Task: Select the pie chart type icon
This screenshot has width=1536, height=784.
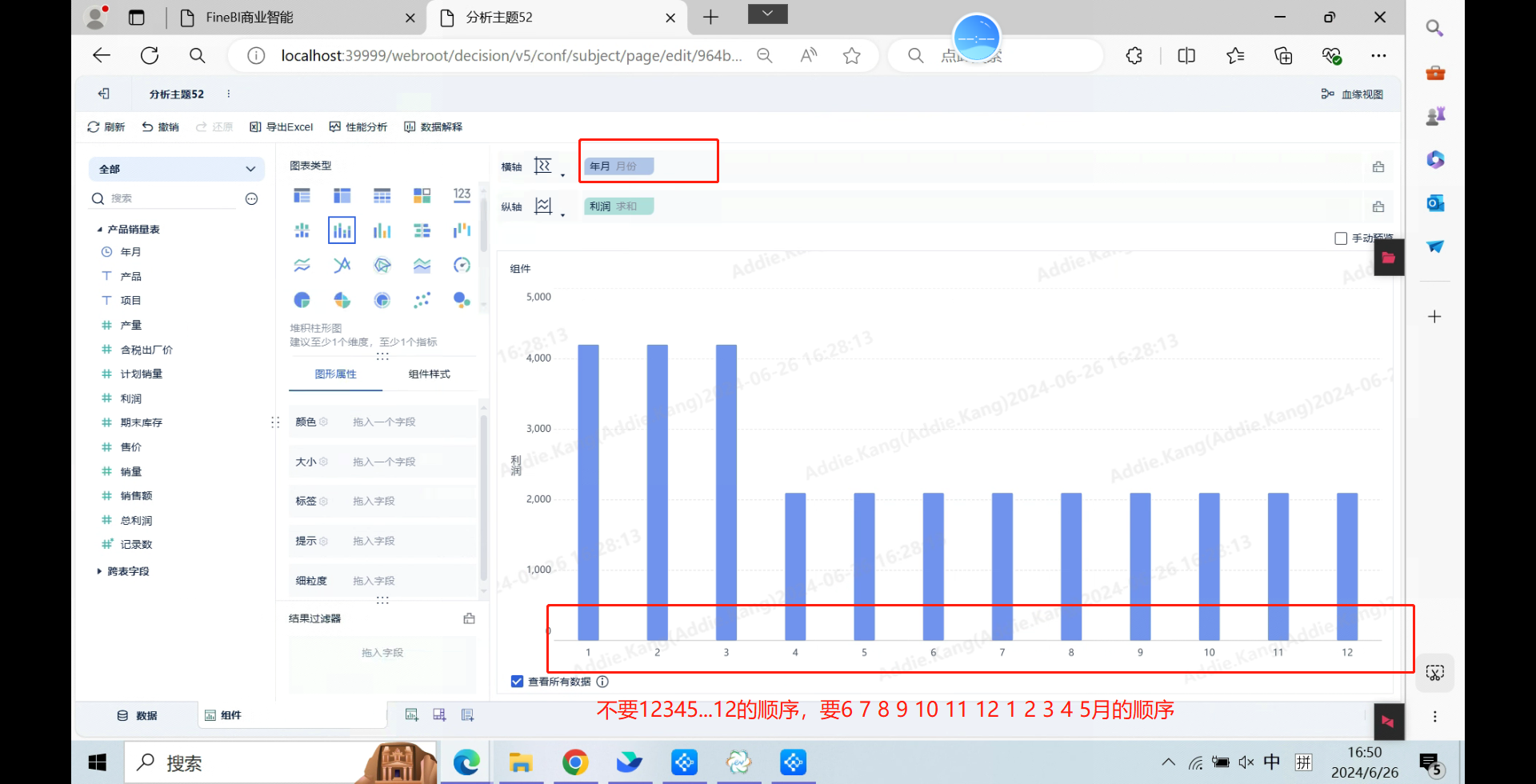Action: (x=302, y=300)
